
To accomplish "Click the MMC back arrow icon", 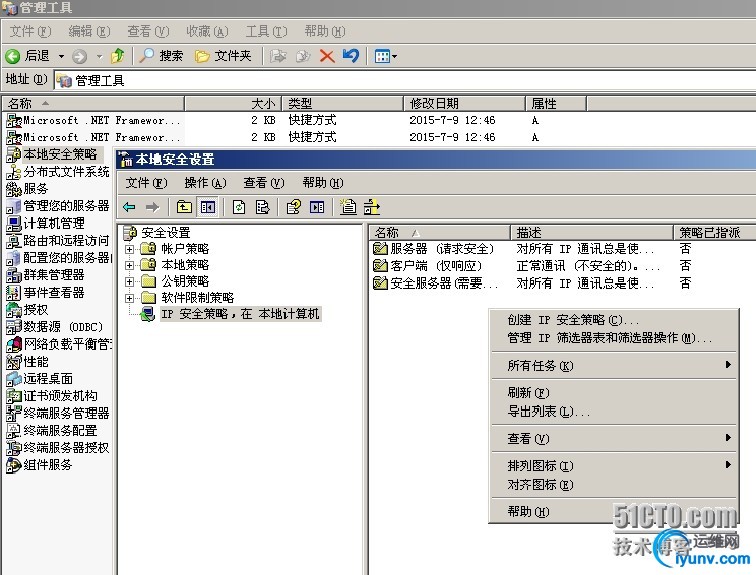I will pos(129,207).
